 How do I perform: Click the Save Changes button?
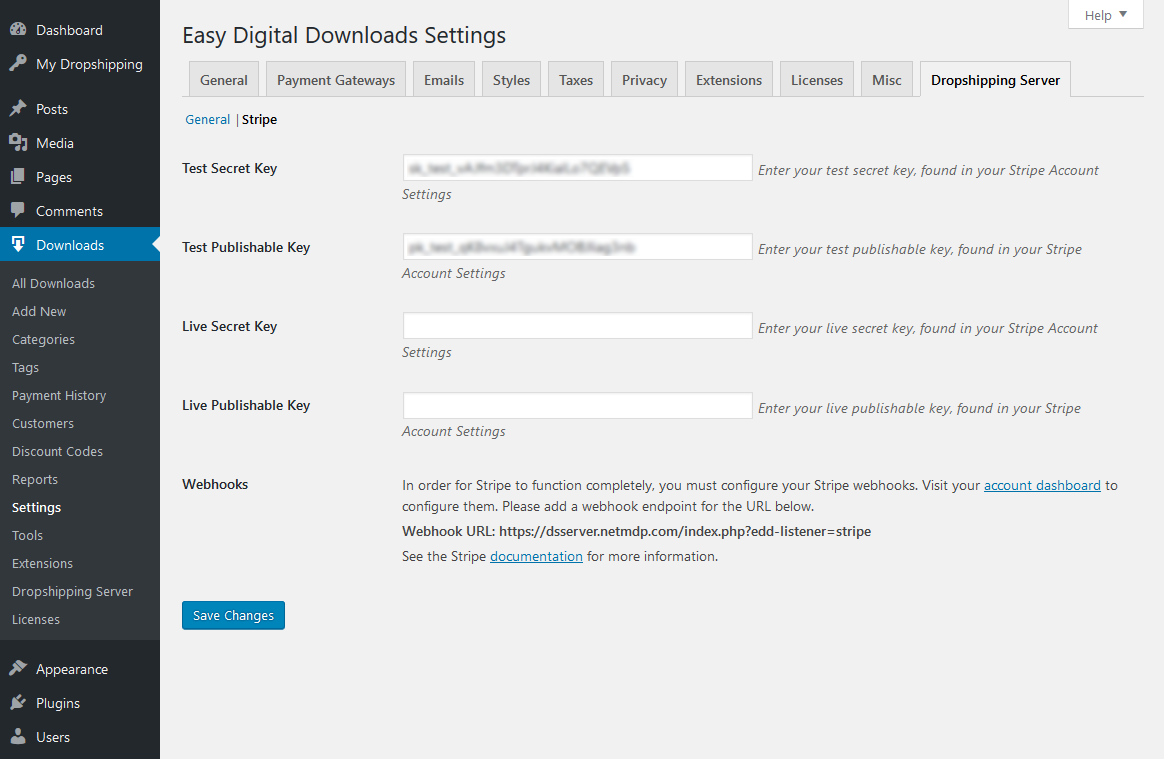pos(233,615)
